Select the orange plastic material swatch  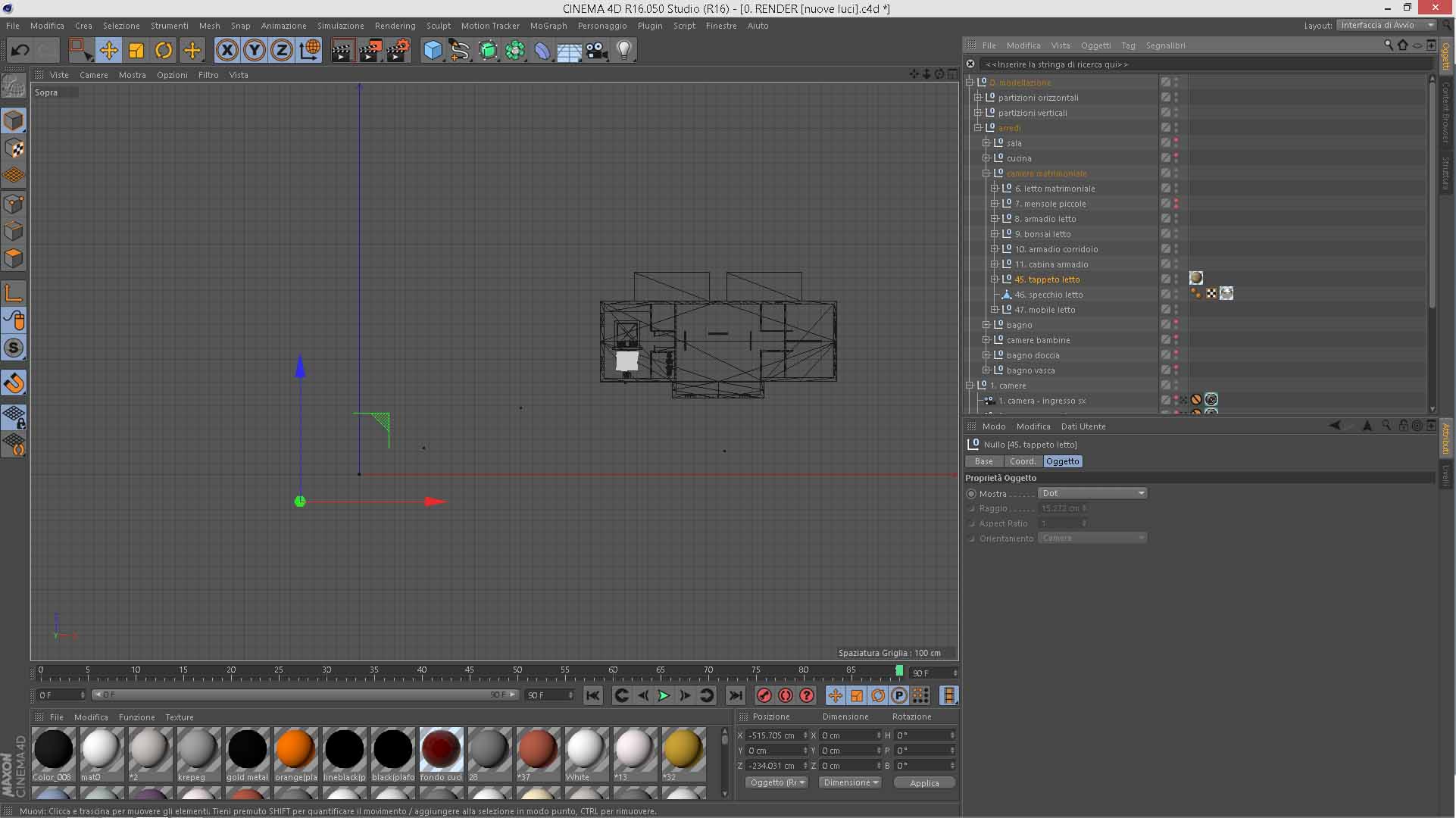point(295,749)
